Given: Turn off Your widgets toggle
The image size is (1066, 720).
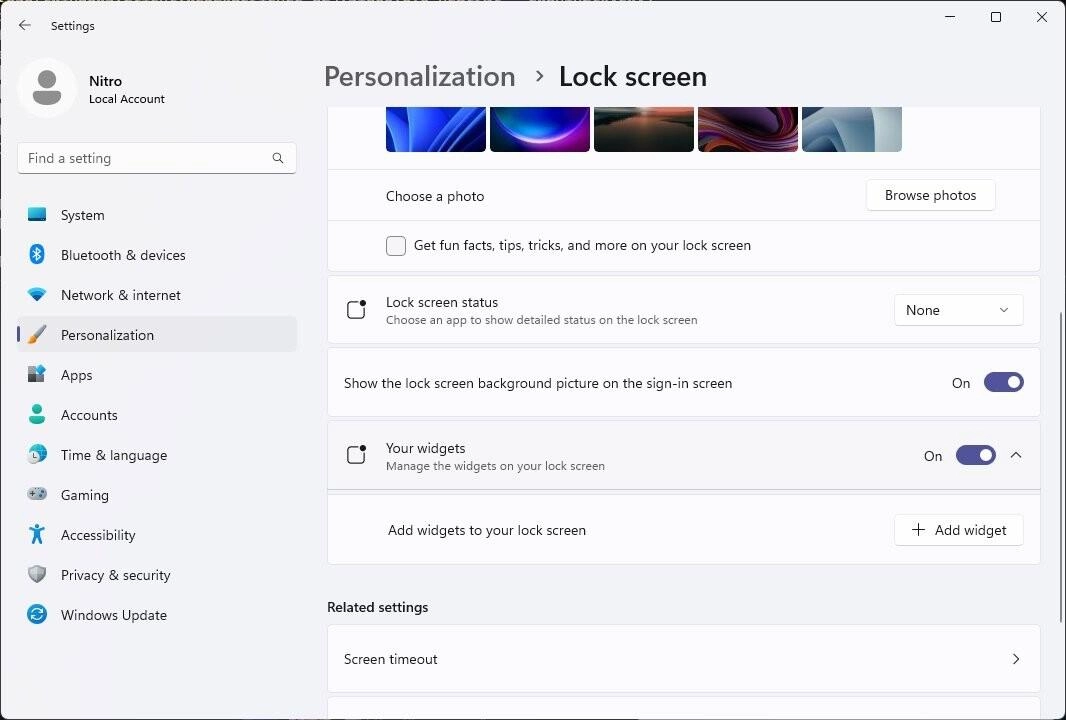Looking at the screenshot, I should click(x=975, y=455).
